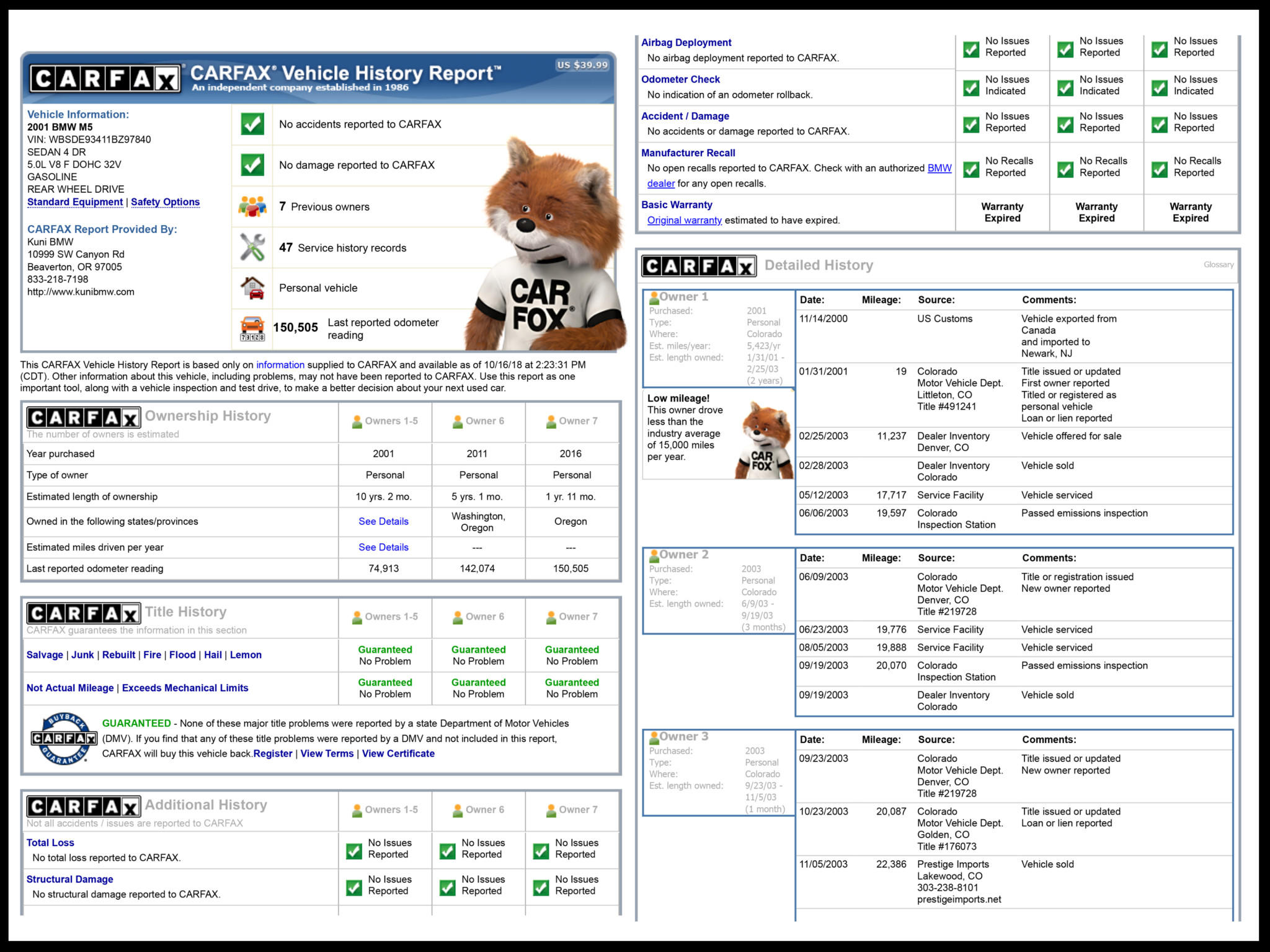The height and width of the screenshot is (952, 1270).
Task: Open the Lemon title definition link
Action: [246, 655]
